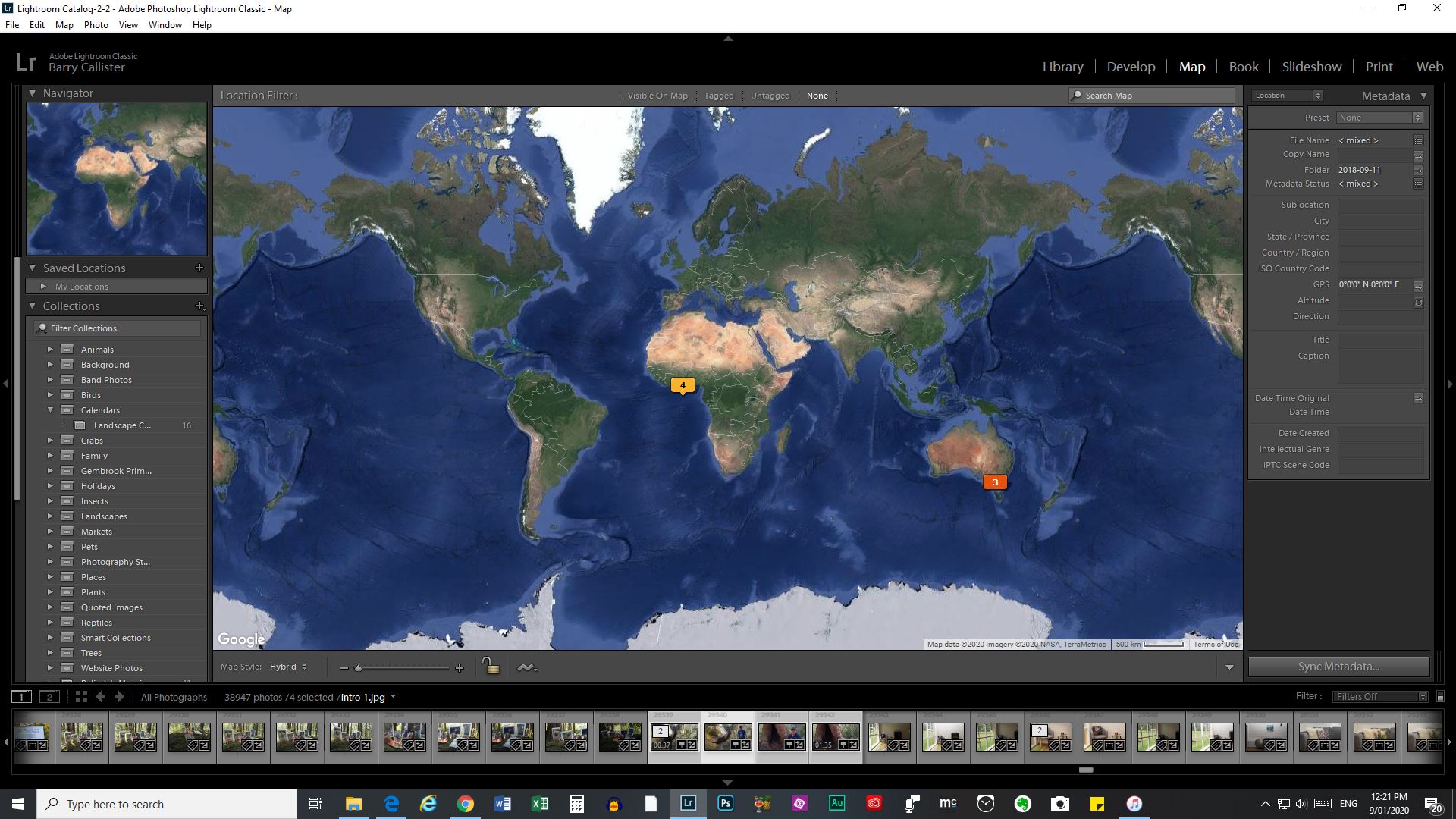This screenshot has height=819, width=1456.
Task: Click the grid view icon in filmstrip bar
Action: 81,697
